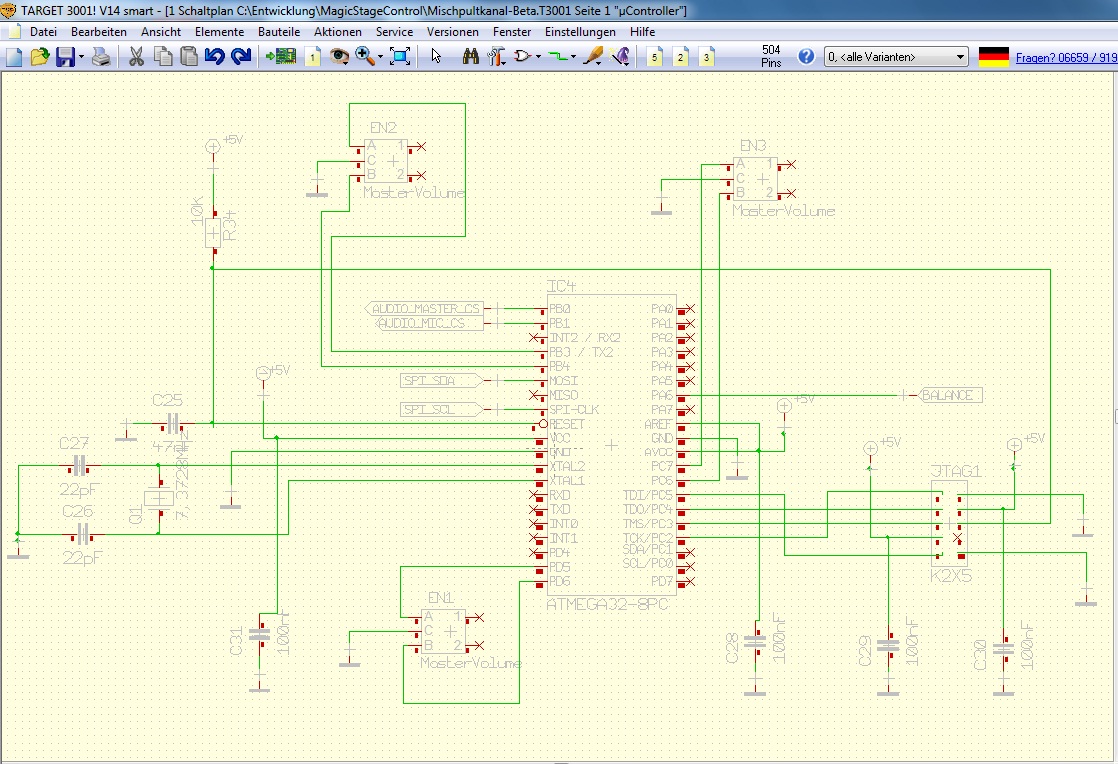Select the BALANCE signal label
The width and height of the screenshot is (1118, 764).
coord(948,395)
